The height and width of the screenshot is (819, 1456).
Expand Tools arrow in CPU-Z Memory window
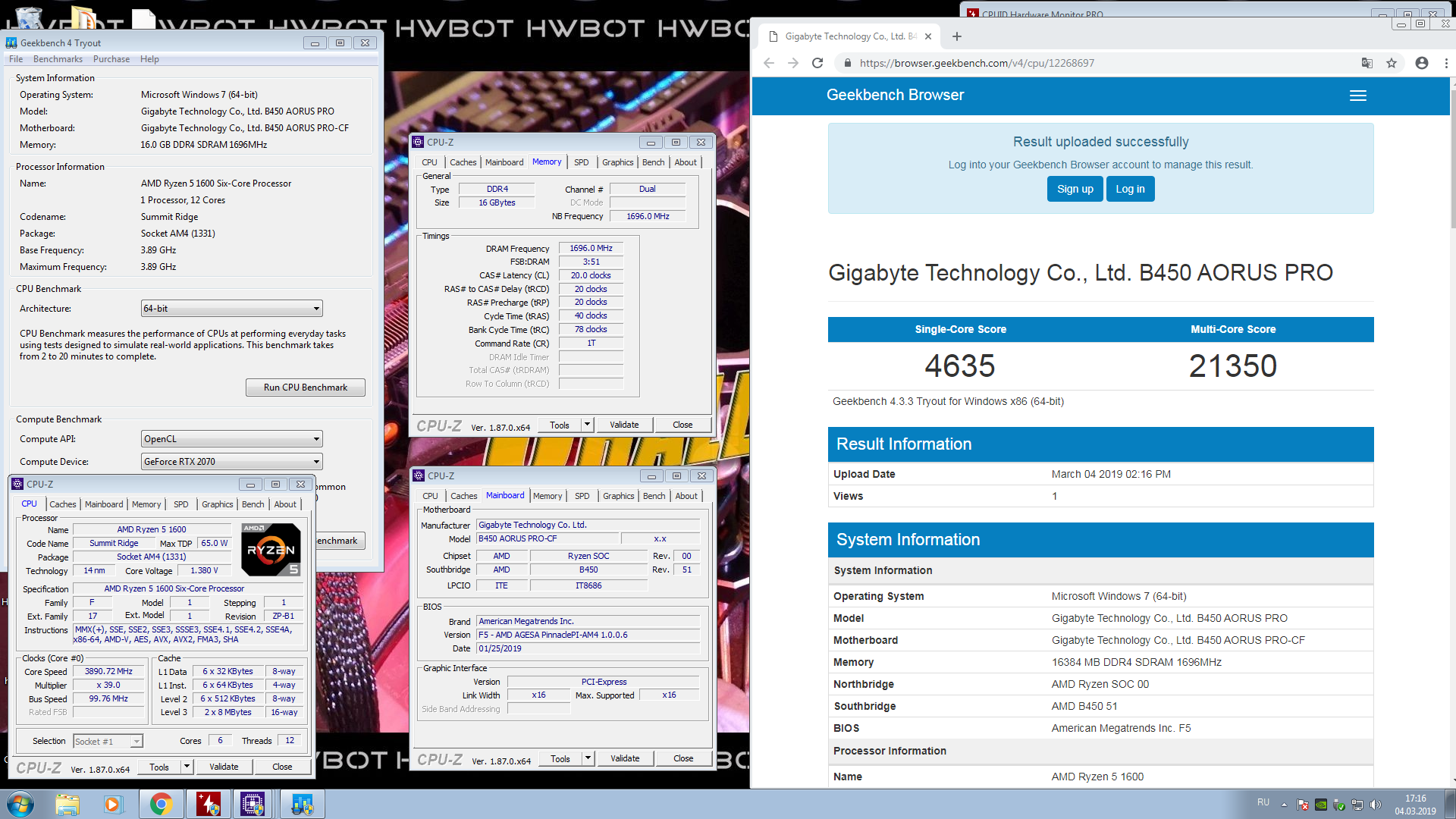(x=587, y=425)
